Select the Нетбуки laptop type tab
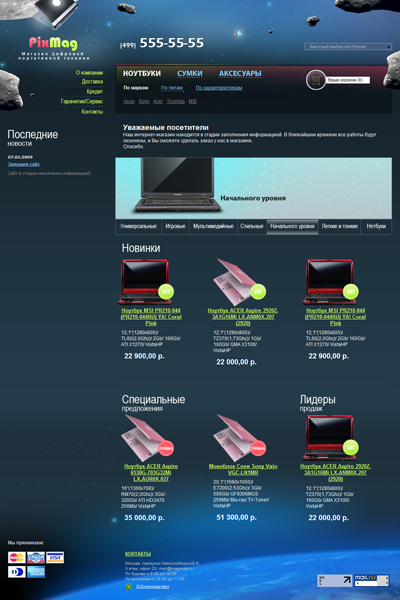Viewport: 400px width, 600px height. click(376, 226)
